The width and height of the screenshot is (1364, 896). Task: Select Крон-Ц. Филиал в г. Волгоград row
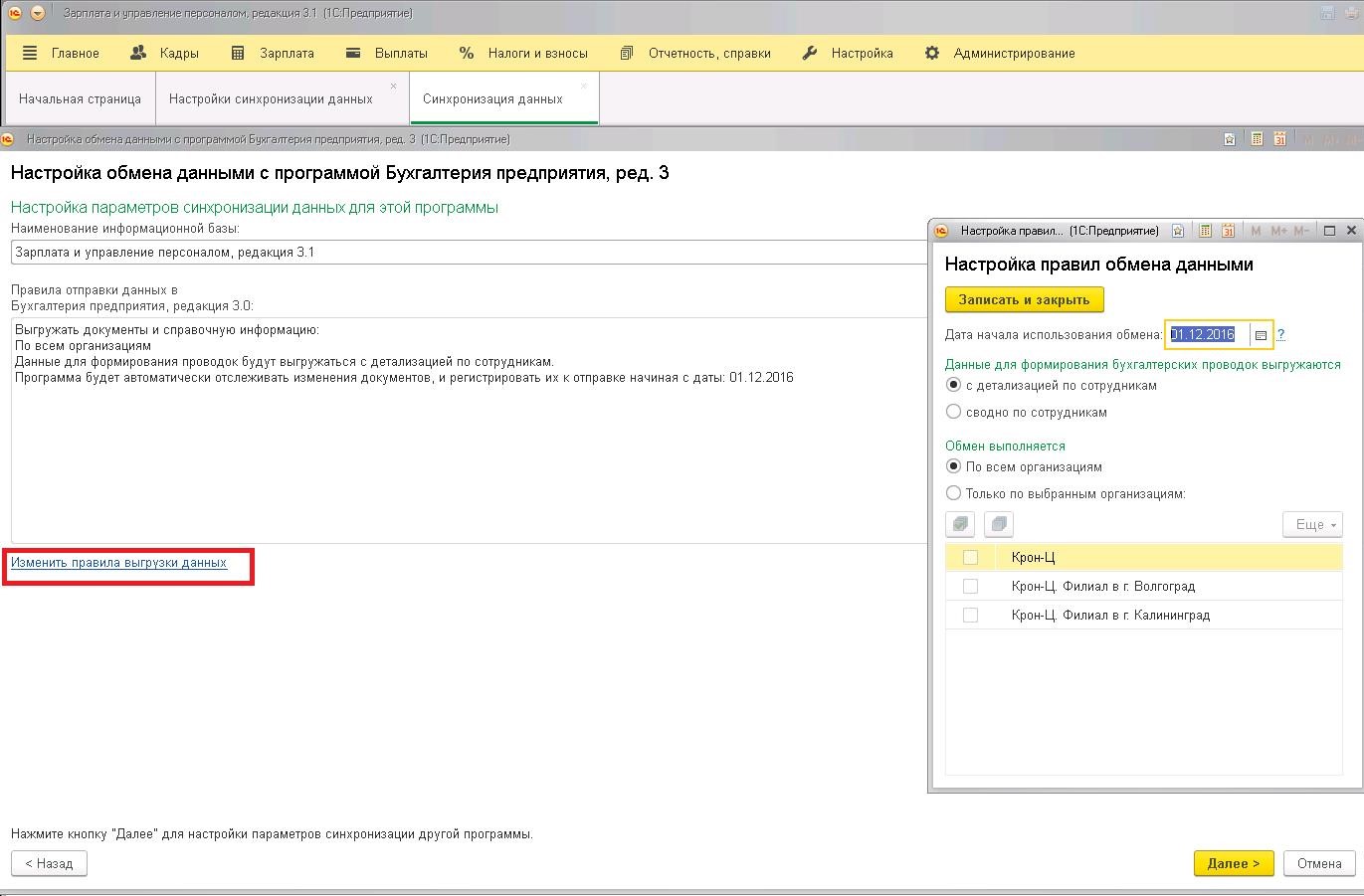(1144, 587)
